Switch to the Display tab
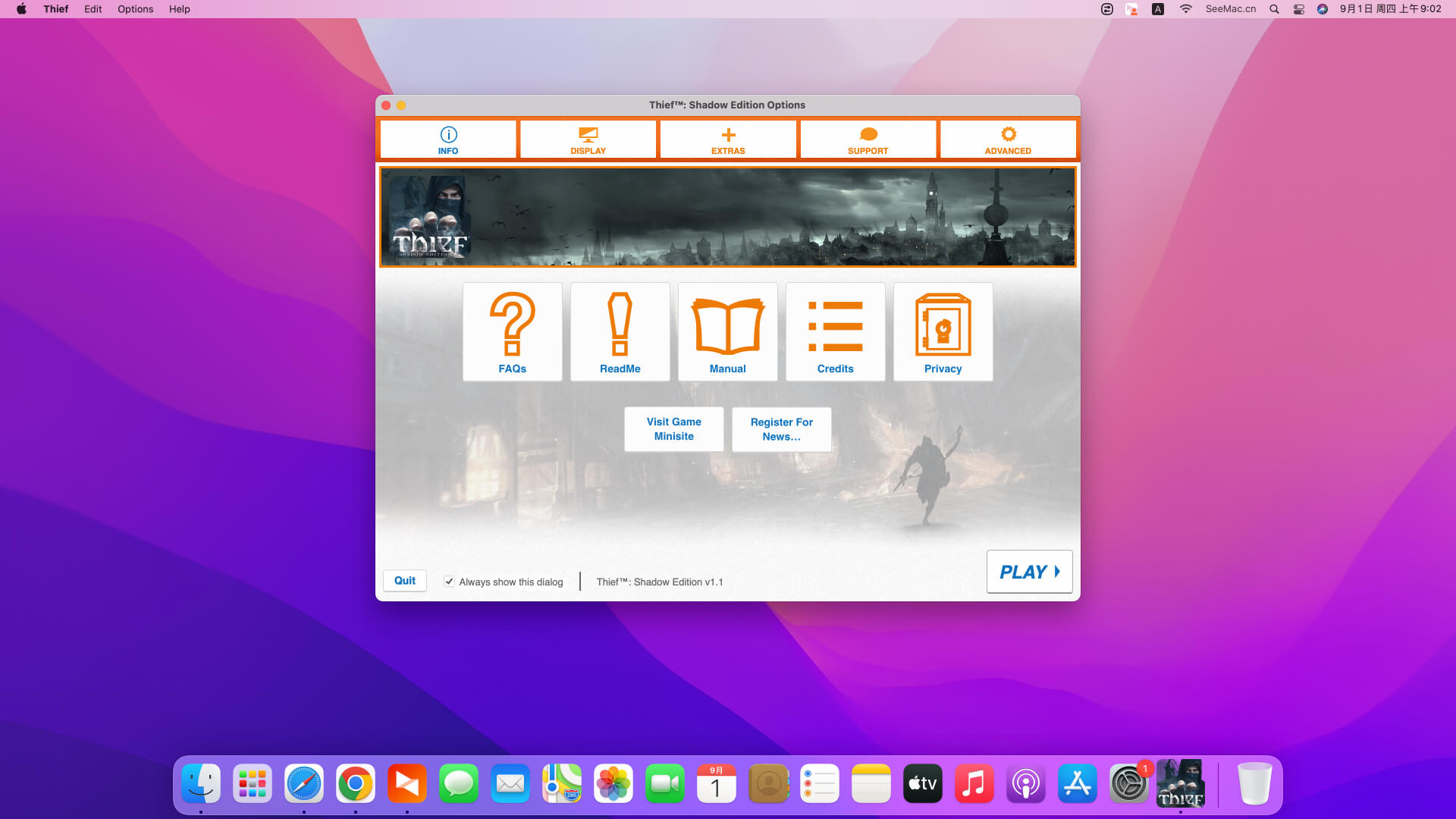 [588, 140]
